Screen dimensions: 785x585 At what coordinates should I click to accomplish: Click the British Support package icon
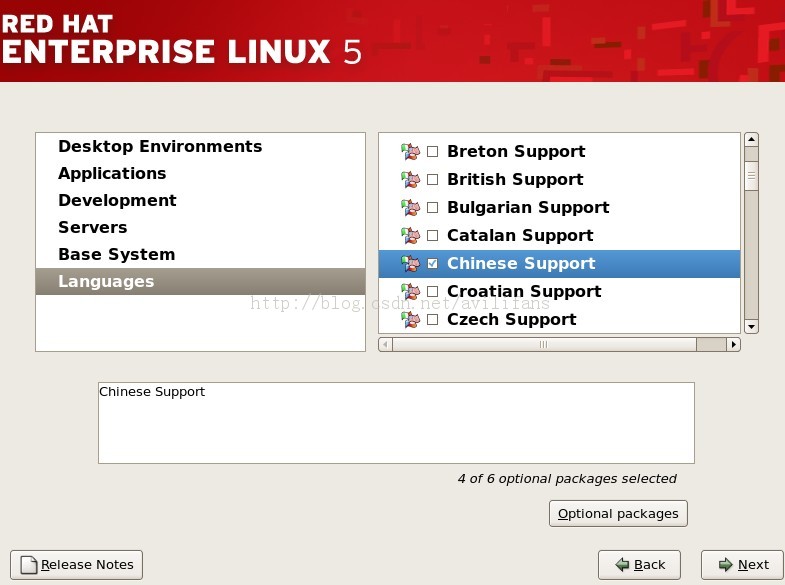410,180
